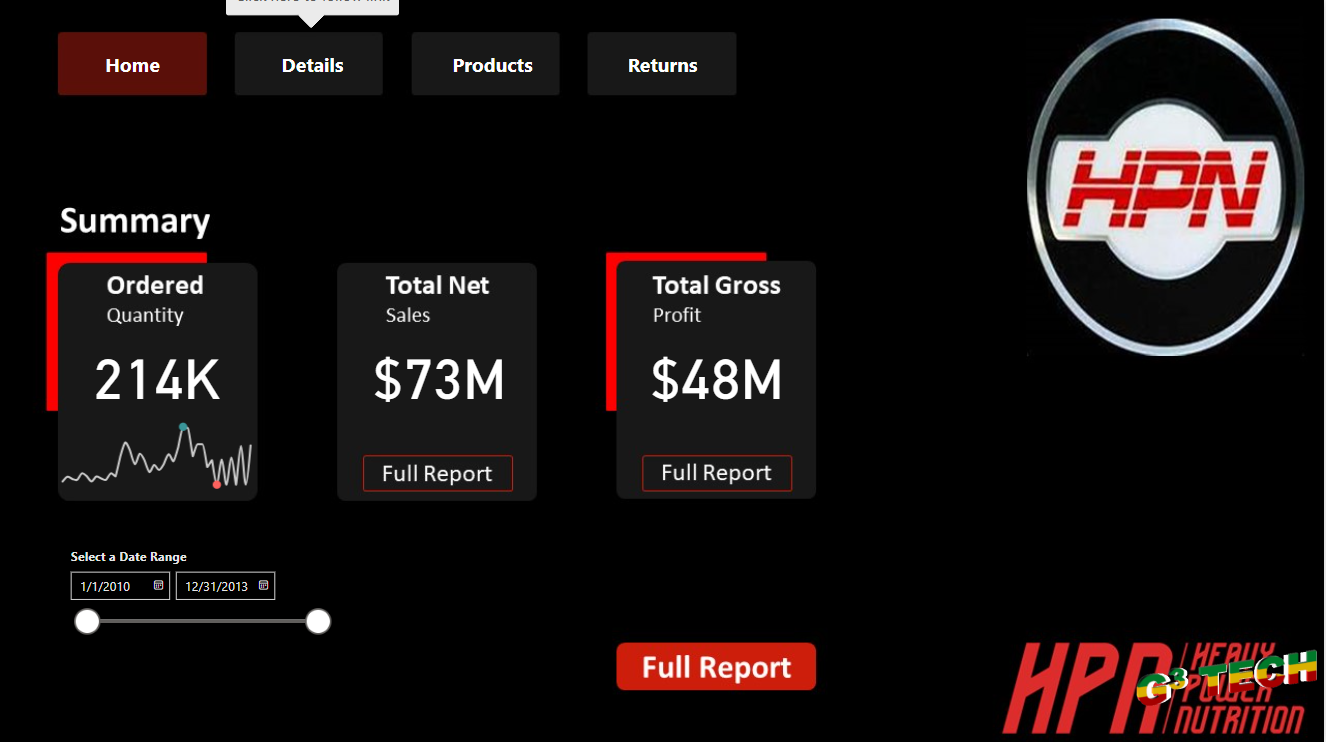Open Full Report under Total Net Sales
The width and height of the screenshot is (1326, 742).
pyautogui.click(x=437, y=474)
